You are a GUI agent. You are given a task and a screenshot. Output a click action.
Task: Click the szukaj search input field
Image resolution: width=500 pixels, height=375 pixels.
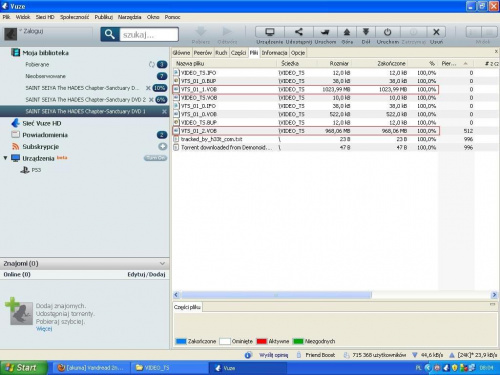click(x=149, y=35)
